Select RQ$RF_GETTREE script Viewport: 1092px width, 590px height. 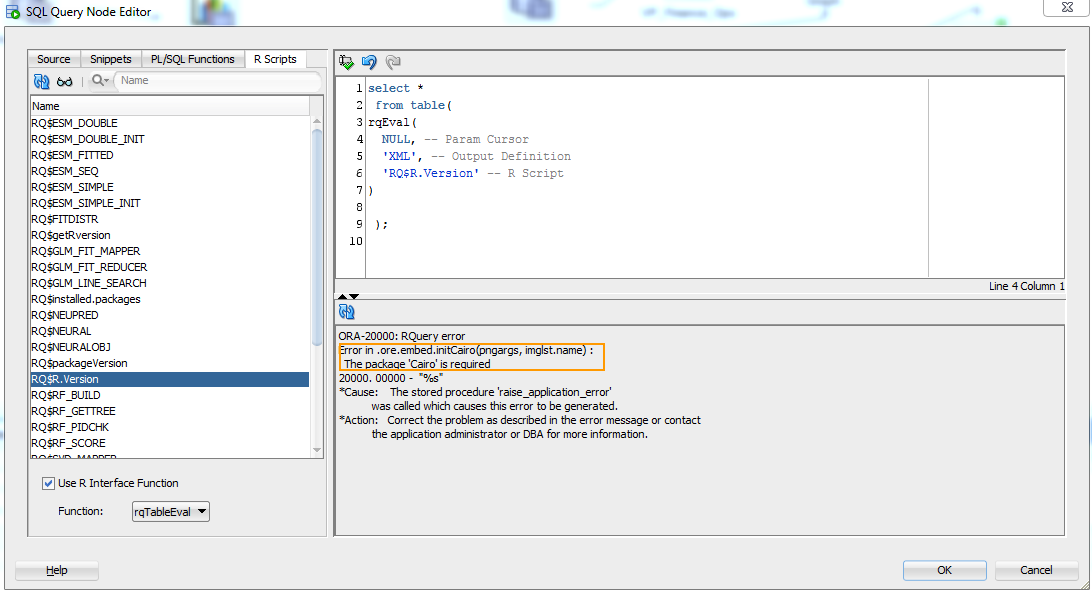(170, 411)
